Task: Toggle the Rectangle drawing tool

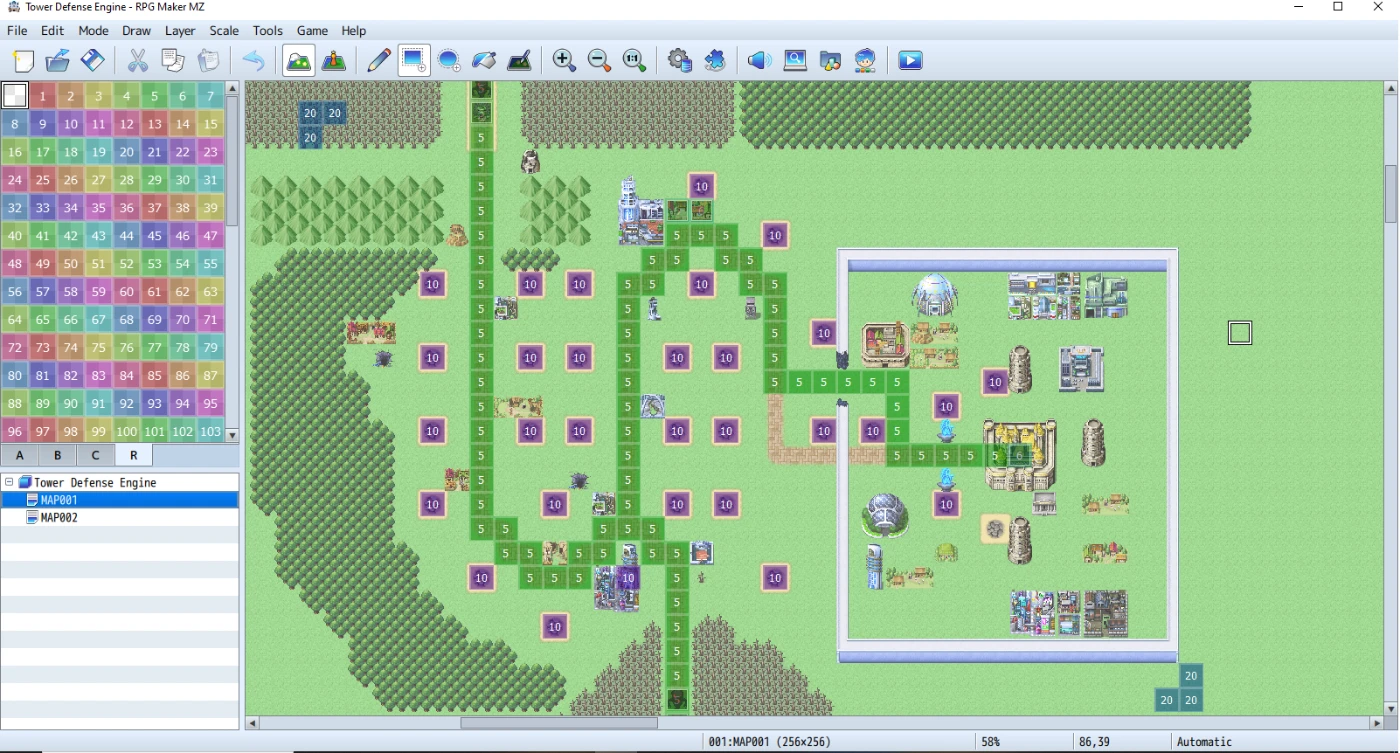Action: 414,61
